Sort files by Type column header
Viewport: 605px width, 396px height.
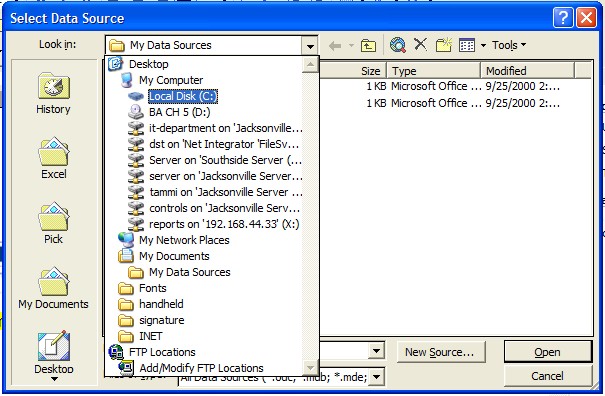[433, 71]
